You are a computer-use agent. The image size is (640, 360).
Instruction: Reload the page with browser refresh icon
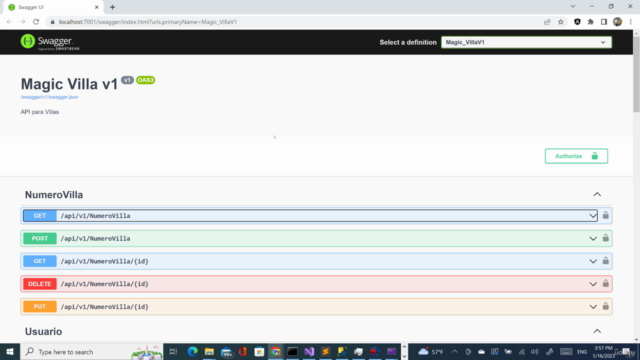pyautogui.click(x=36, y=22)
